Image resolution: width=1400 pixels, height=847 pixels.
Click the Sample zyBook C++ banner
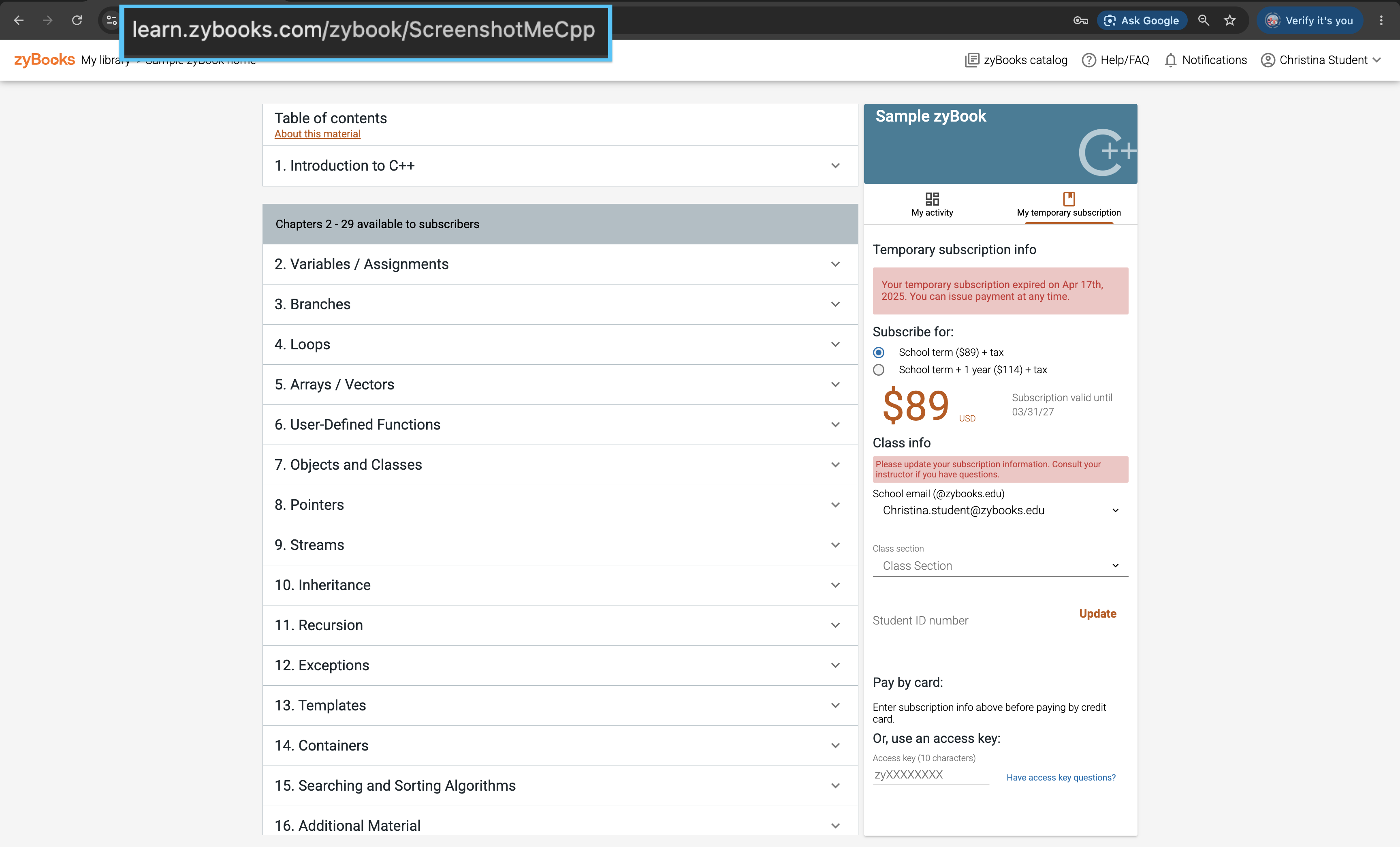tap(1000, 144)
